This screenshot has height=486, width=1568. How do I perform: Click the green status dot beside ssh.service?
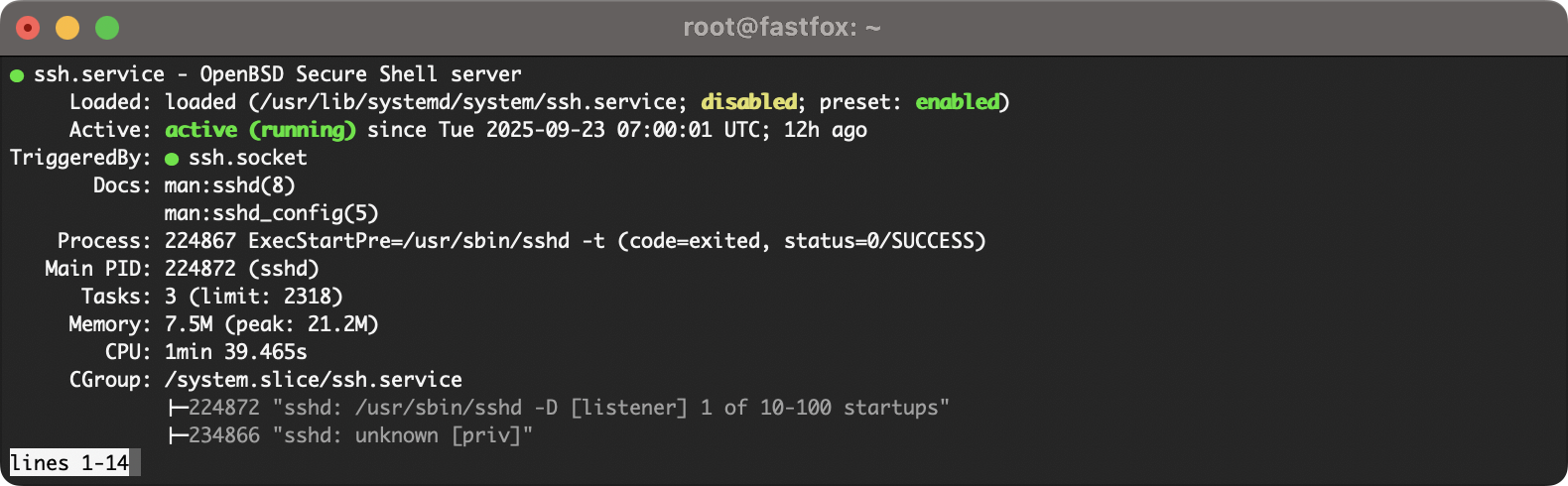pyautogui.click(x=17, y=75)
